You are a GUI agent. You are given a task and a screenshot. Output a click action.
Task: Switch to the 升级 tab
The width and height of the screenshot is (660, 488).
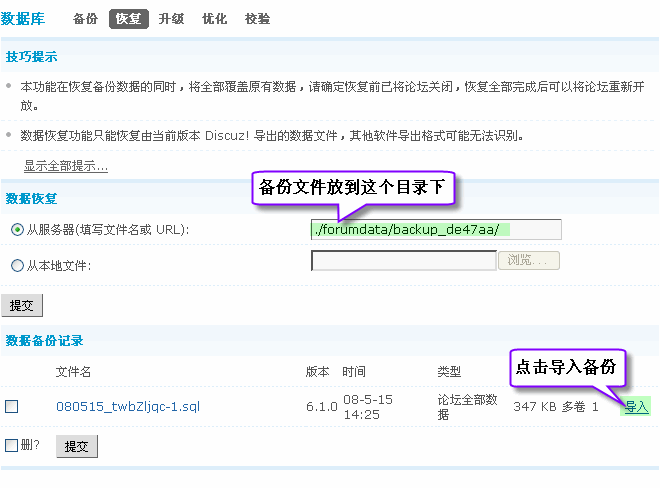coord(171,19)
